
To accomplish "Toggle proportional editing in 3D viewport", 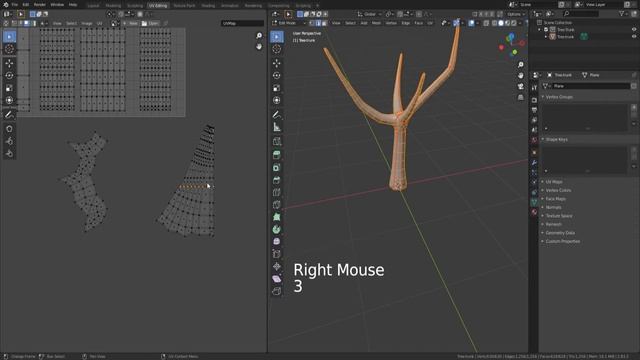I will click(418, 14).
